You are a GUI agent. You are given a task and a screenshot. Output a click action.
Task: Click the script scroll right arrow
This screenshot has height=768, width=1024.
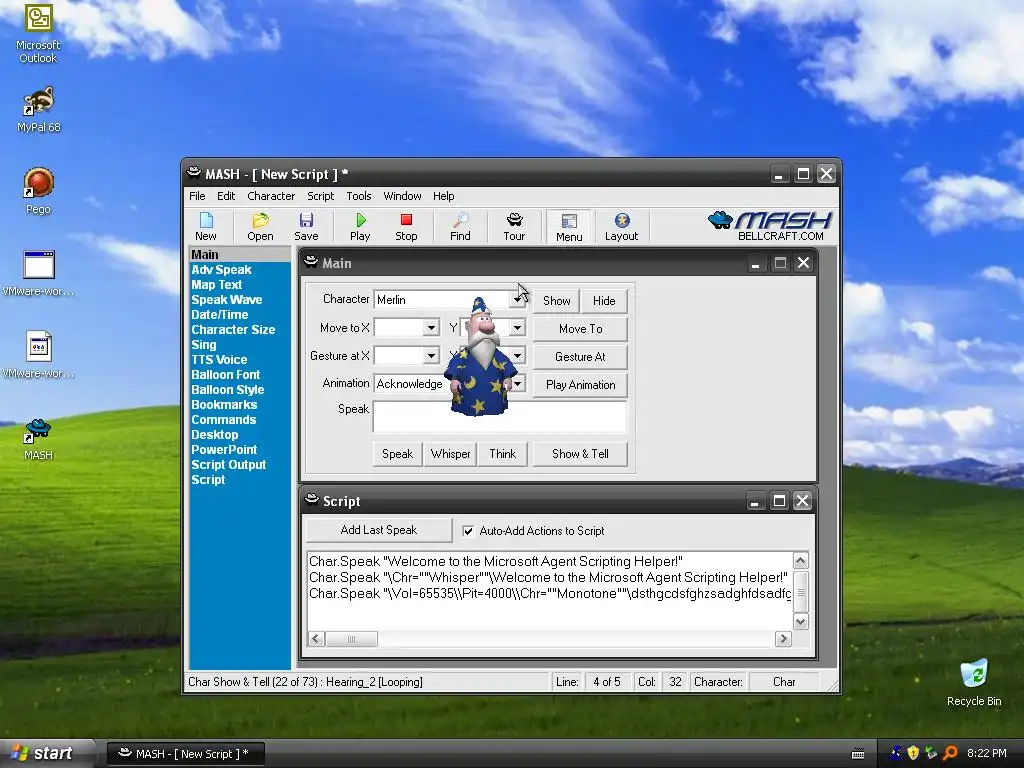point(783,639)
